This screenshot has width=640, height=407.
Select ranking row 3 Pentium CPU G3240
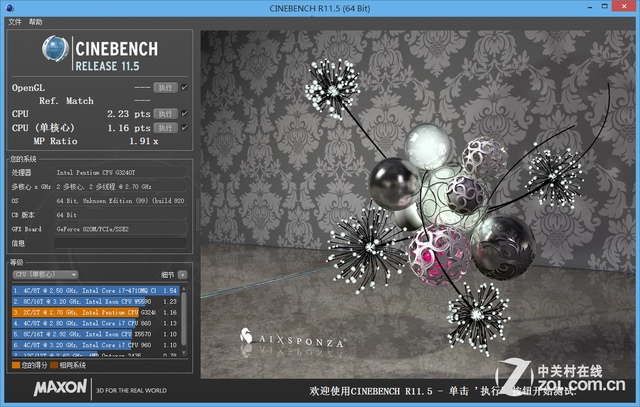[96, 313]
